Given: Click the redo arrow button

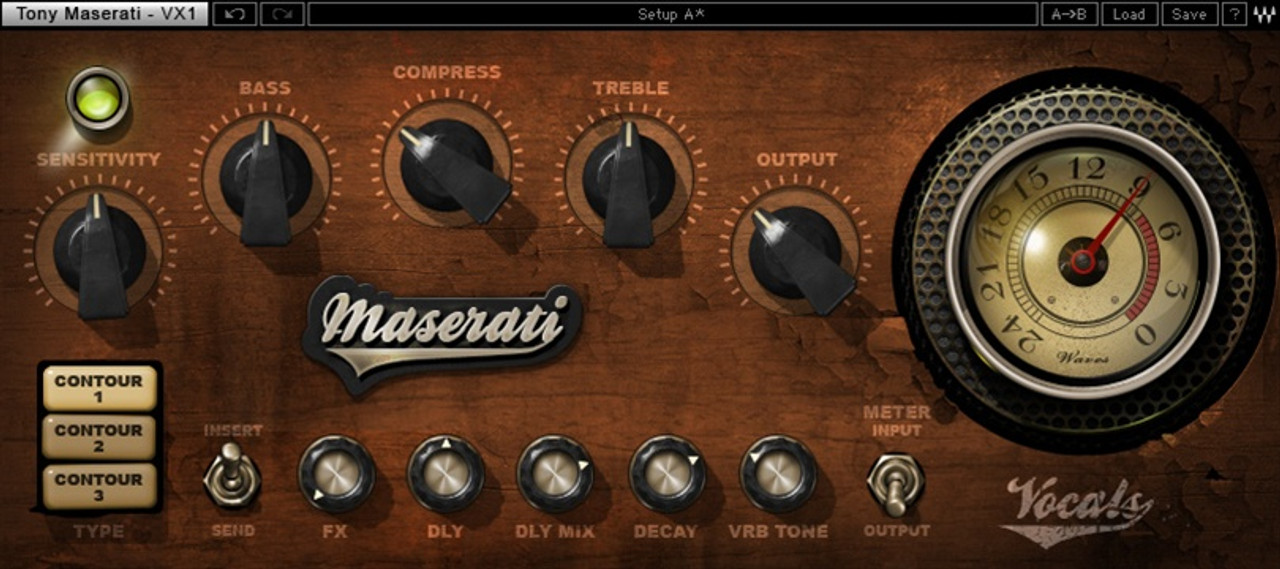Looking at the screenshot, I should point(282,14).
